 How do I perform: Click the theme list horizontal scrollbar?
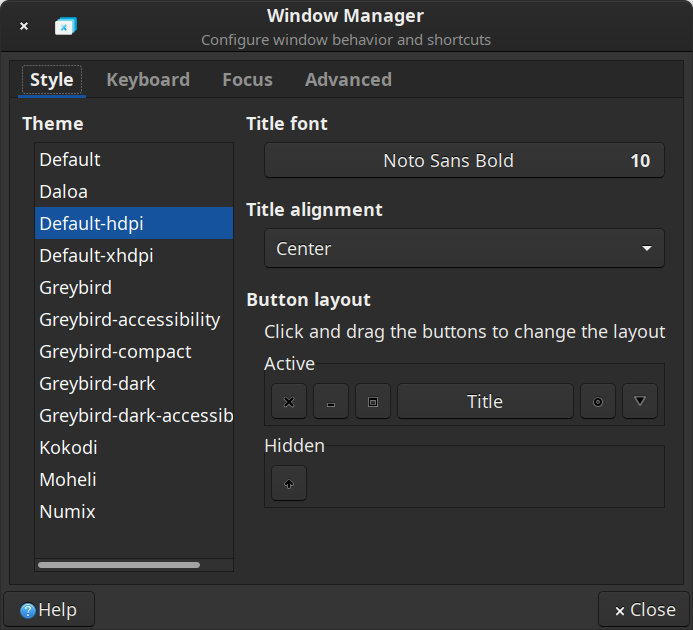pos(119,565)
